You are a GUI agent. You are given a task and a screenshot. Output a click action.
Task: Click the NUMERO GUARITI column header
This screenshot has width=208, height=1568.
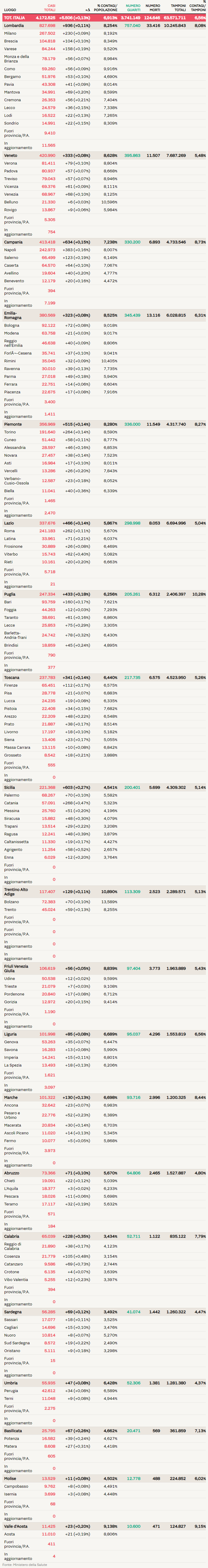(x=133, y=8)
